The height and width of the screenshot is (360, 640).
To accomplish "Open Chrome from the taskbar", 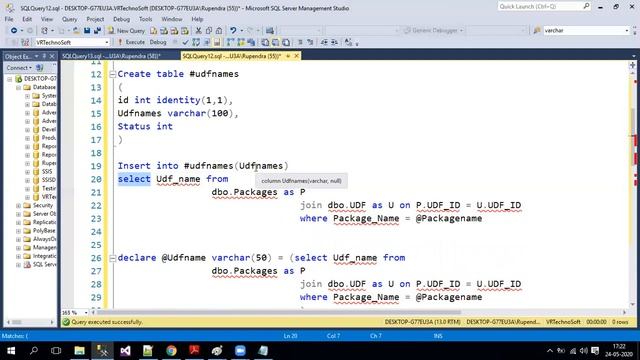I will click(x=171, y=351).
